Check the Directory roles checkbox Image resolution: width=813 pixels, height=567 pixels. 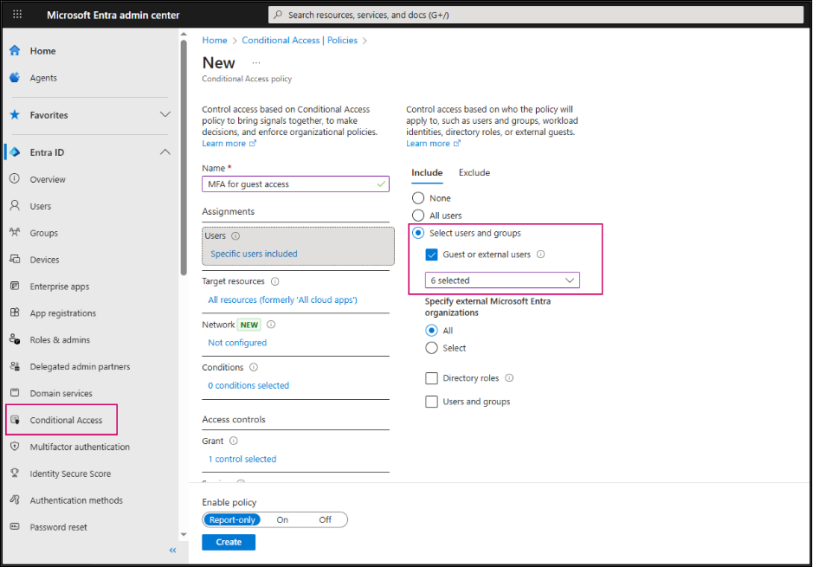click(x=431, y=378)
